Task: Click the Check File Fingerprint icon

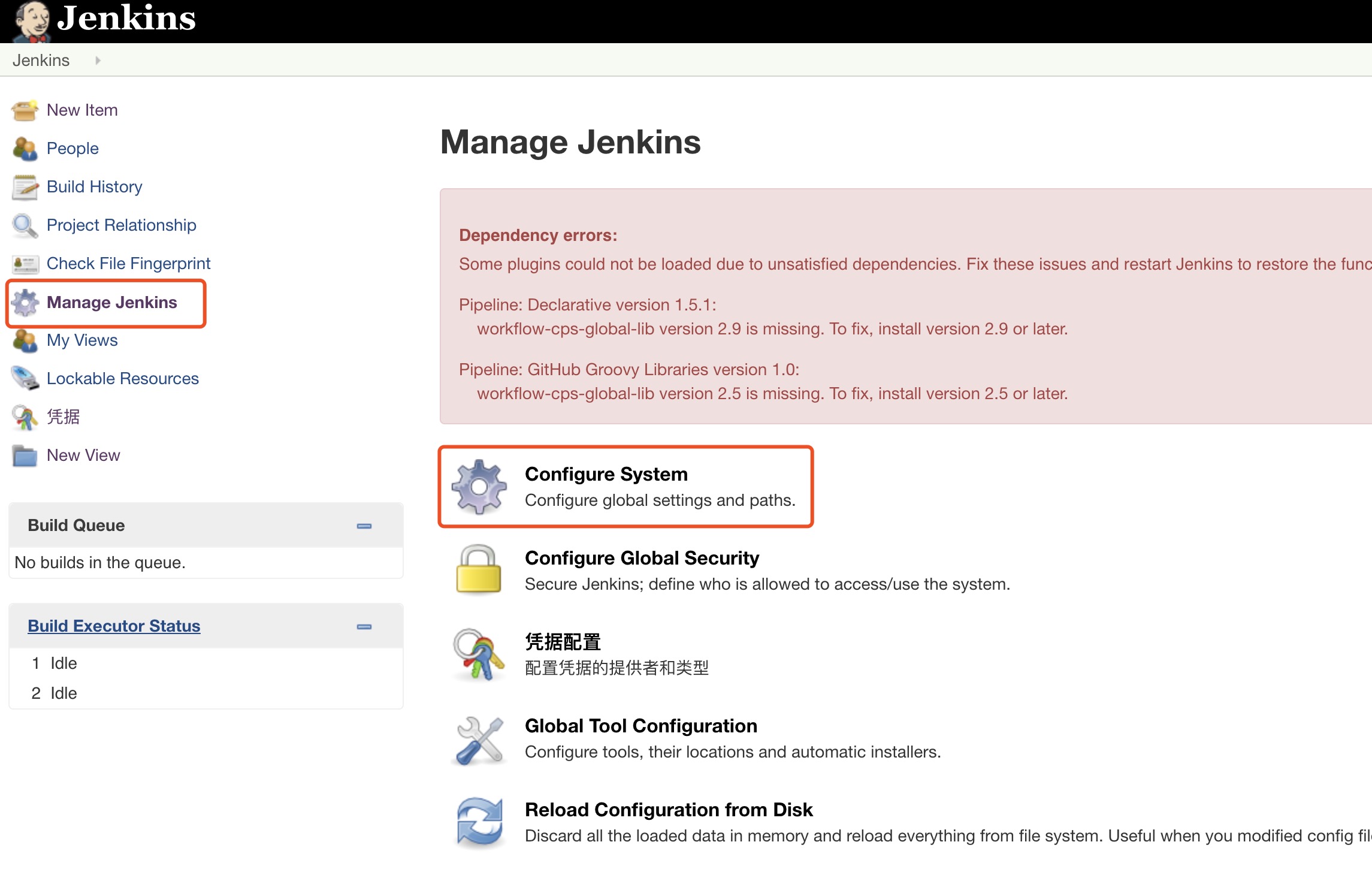Action: pos(25,264)
